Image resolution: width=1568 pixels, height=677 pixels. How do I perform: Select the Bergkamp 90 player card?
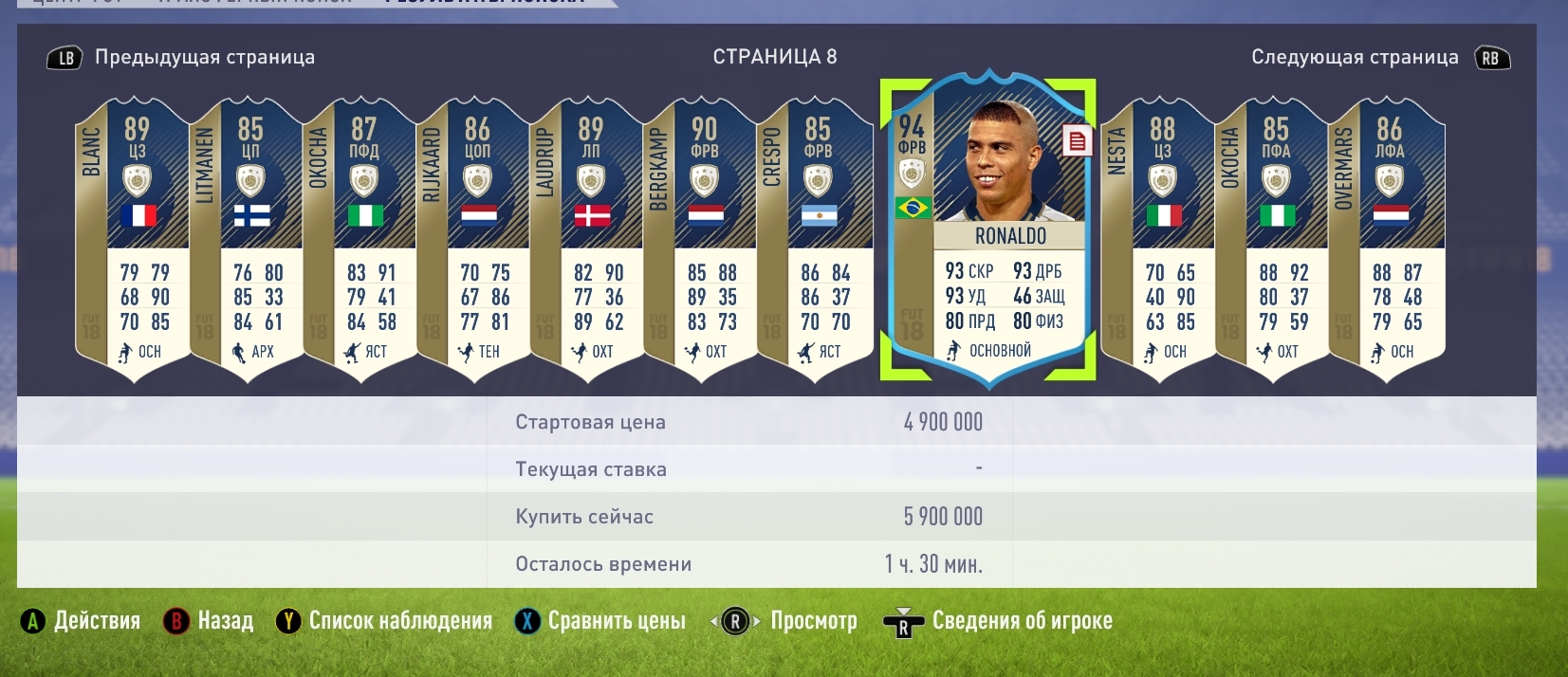pyautogui.click(x=700, y=240)
